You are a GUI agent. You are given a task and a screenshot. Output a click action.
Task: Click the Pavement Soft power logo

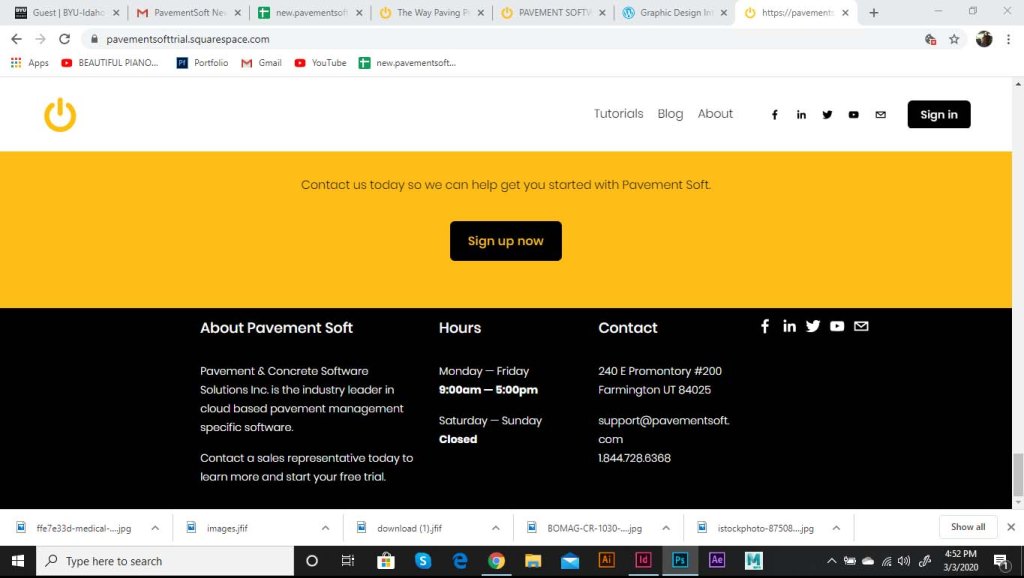(60, 115)
